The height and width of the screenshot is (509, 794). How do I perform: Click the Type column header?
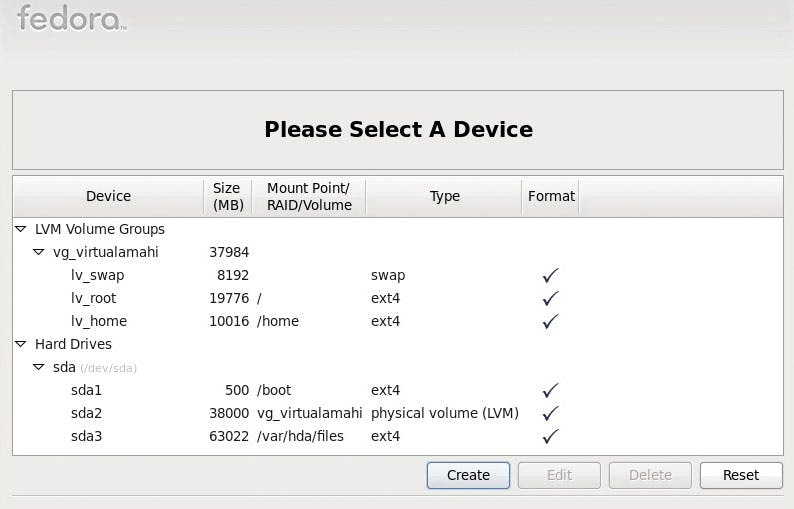click(x=444, y=197)
